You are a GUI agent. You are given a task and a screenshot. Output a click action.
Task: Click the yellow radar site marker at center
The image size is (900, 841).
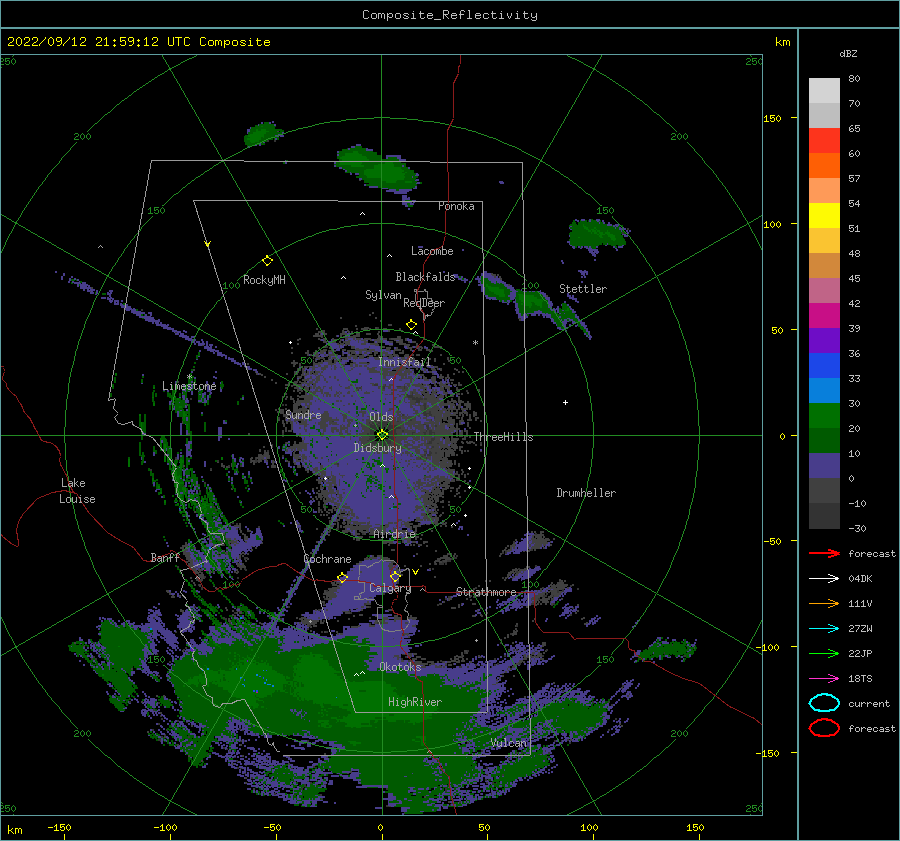pyautogui.click(x=382, y=435)
